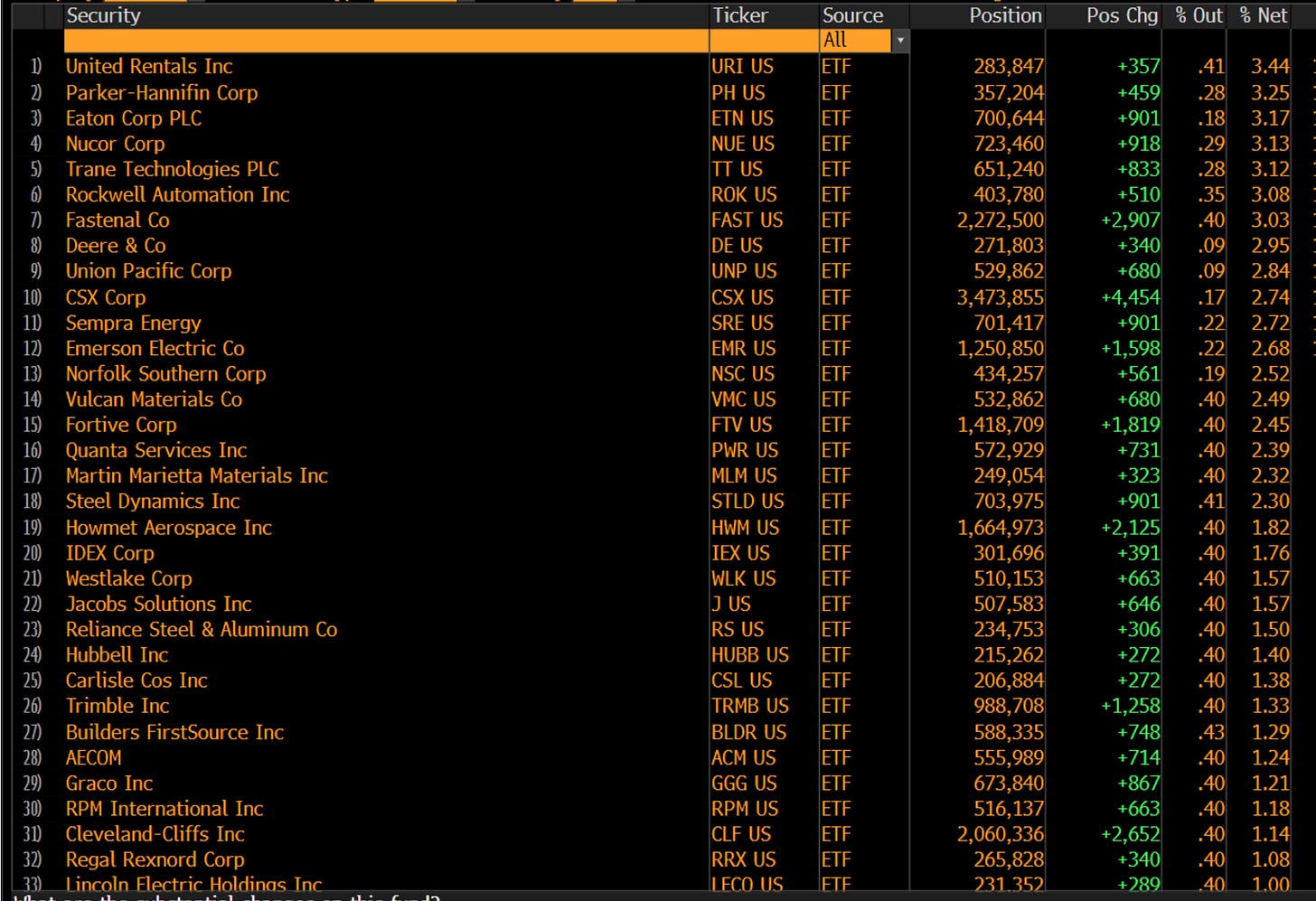Click on Nucor Corp security name
This screenshot has width=1316, height=901.
pos(115,144)
